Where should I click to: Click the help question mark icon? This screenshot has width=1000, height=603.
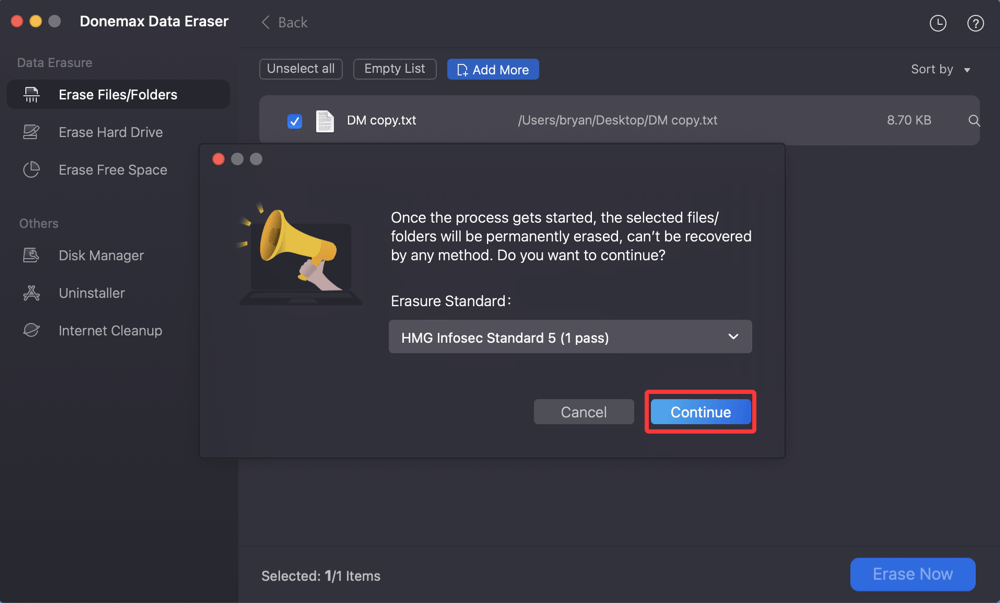(x=975, y=22)
